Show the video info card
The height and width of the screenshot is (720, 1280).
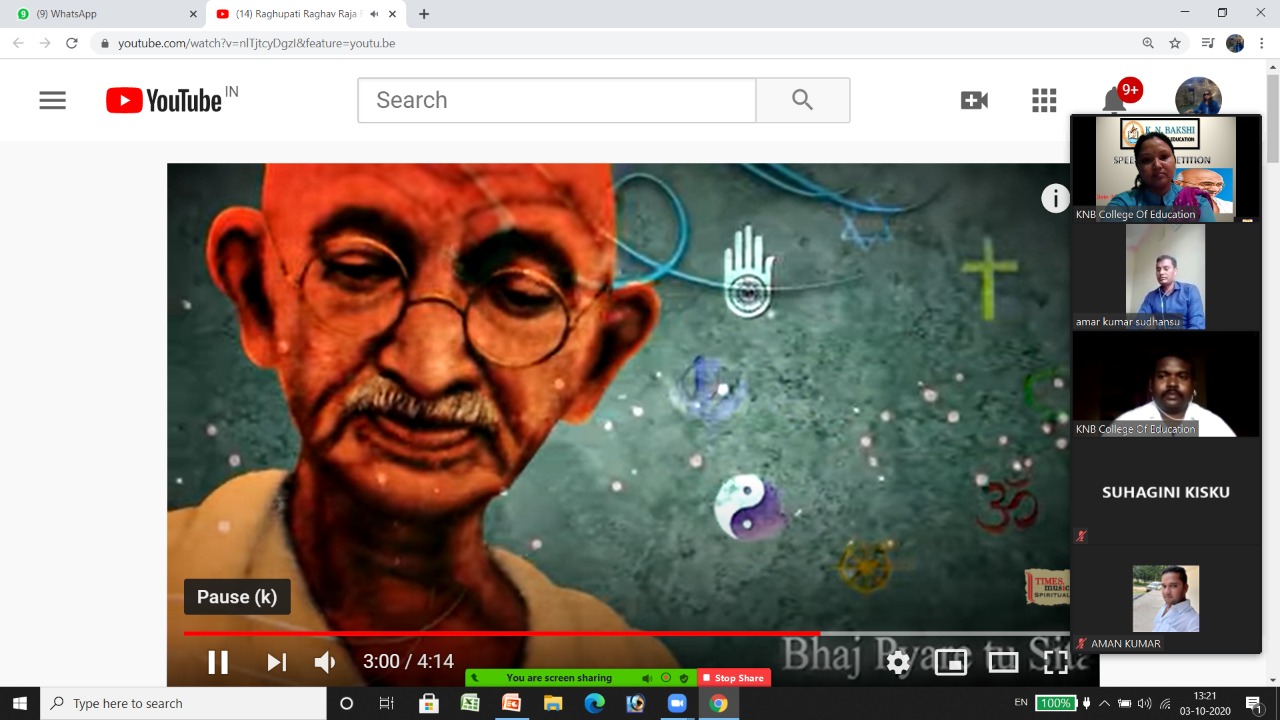[1055, 198]
